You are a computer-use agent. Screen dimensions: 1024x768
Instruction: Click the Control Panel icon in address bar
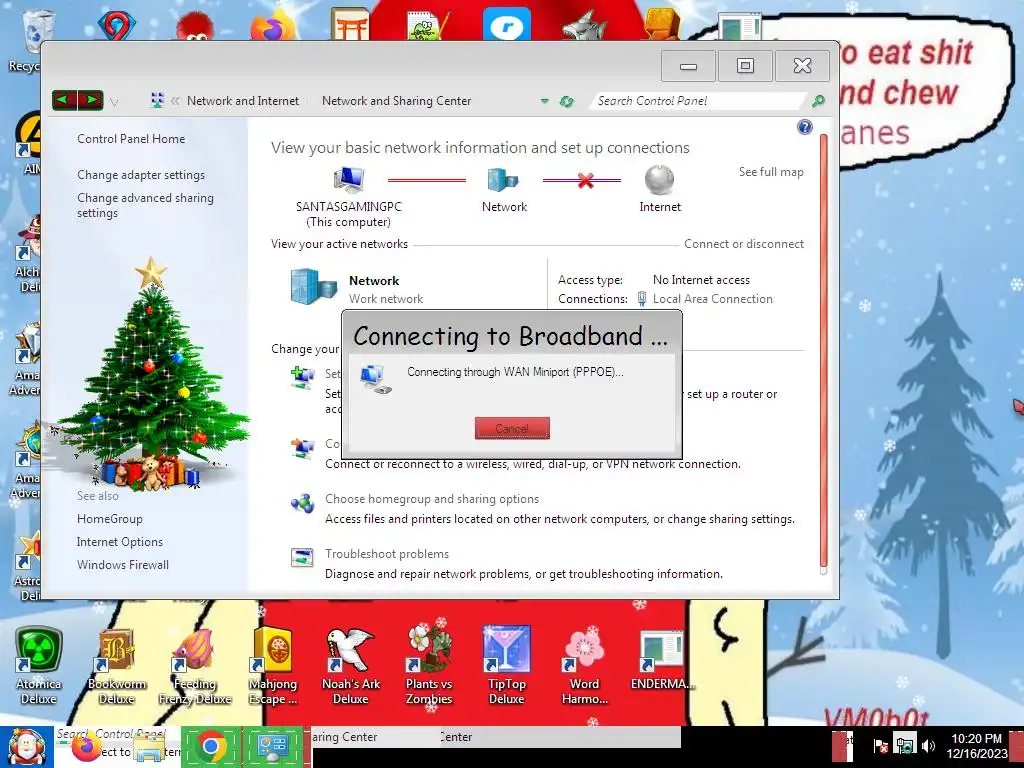[x=157, y=101]
